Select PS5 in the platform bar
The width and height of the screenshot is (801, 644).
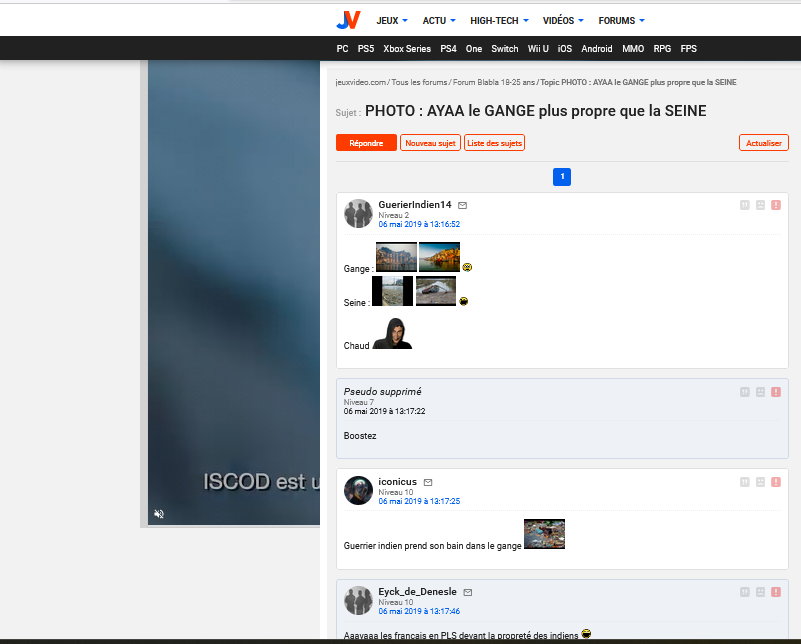(x=366, y=48)
